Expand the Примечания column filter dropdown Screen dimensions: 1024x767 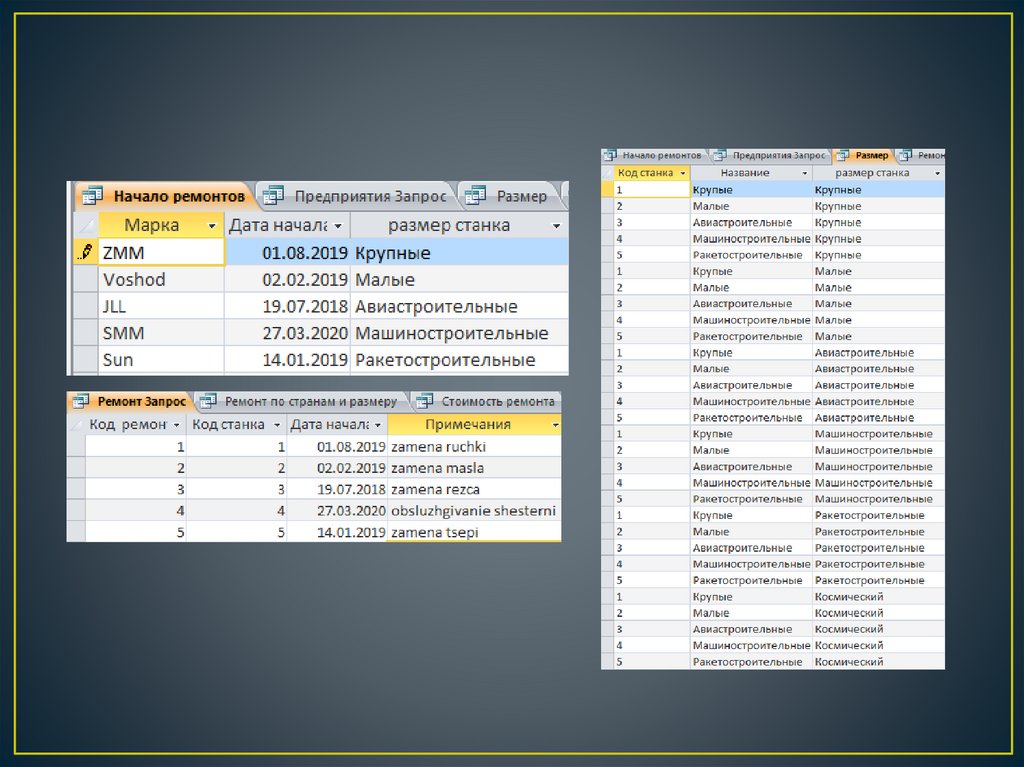point(553,425)
